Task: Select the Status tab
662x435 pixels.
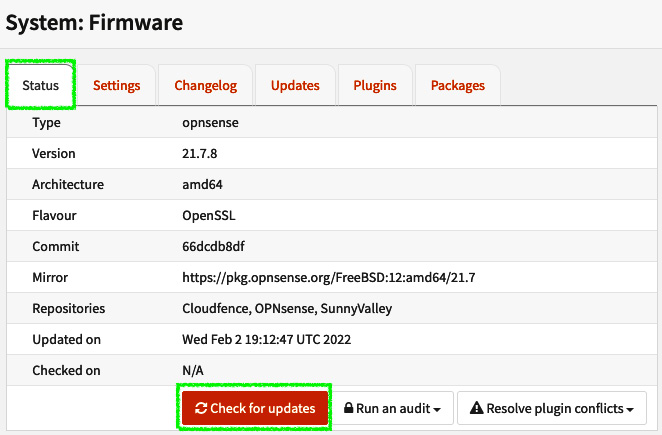Action: 41,85
